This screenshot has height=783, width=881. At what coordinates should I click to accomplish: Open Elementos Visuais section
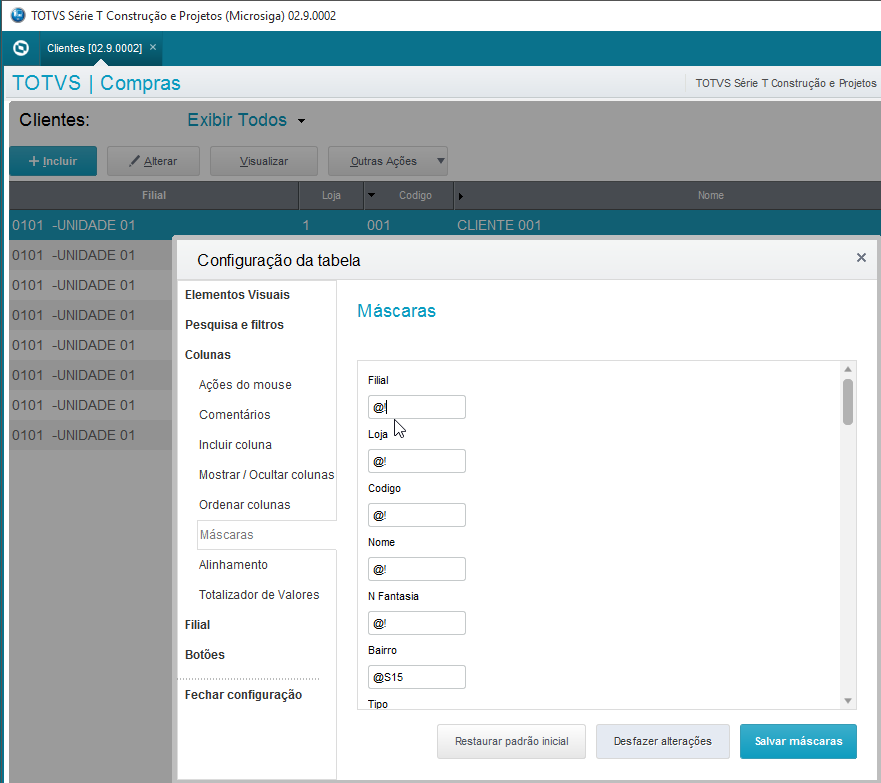pyautogui.click(x=237, y=295)
